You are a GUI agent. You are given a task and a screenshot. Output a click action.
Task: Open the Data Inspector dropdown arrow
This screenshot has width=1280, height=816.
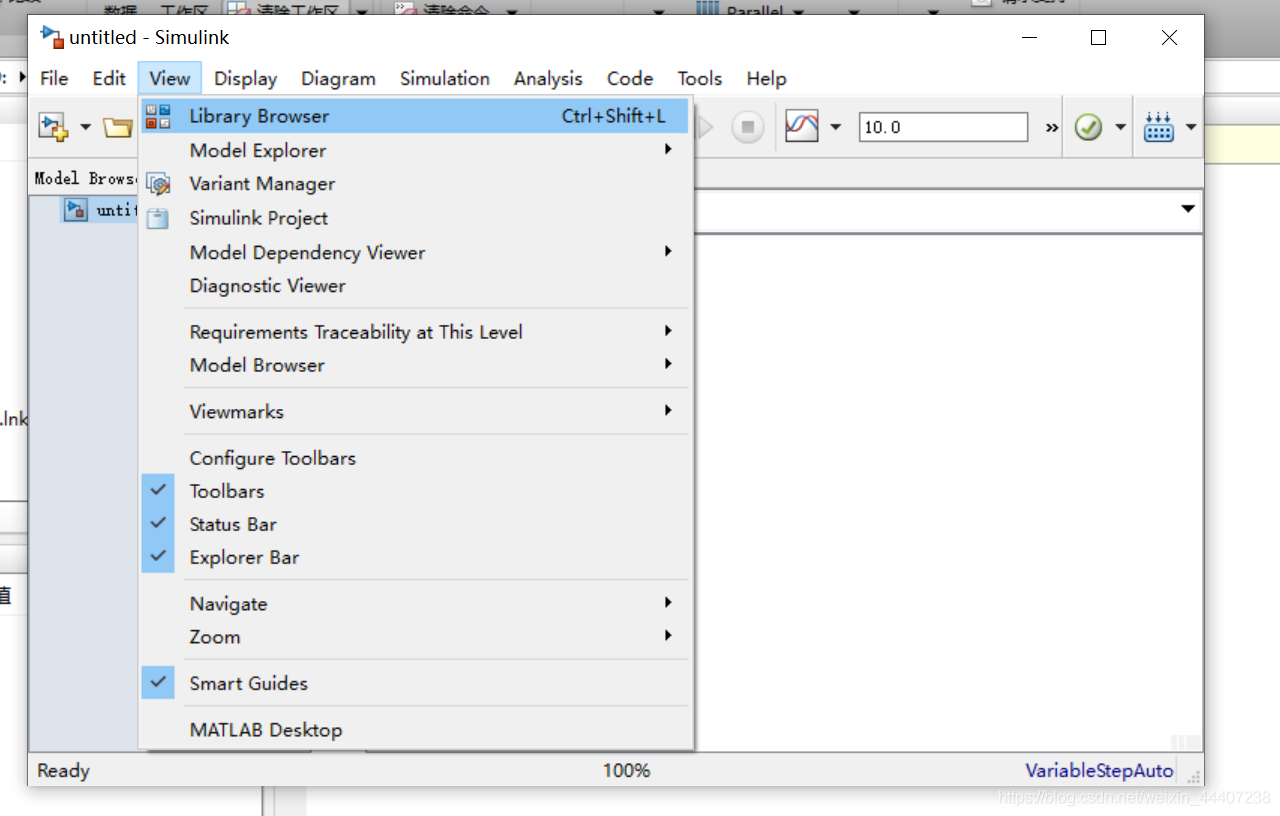(836, 127)
